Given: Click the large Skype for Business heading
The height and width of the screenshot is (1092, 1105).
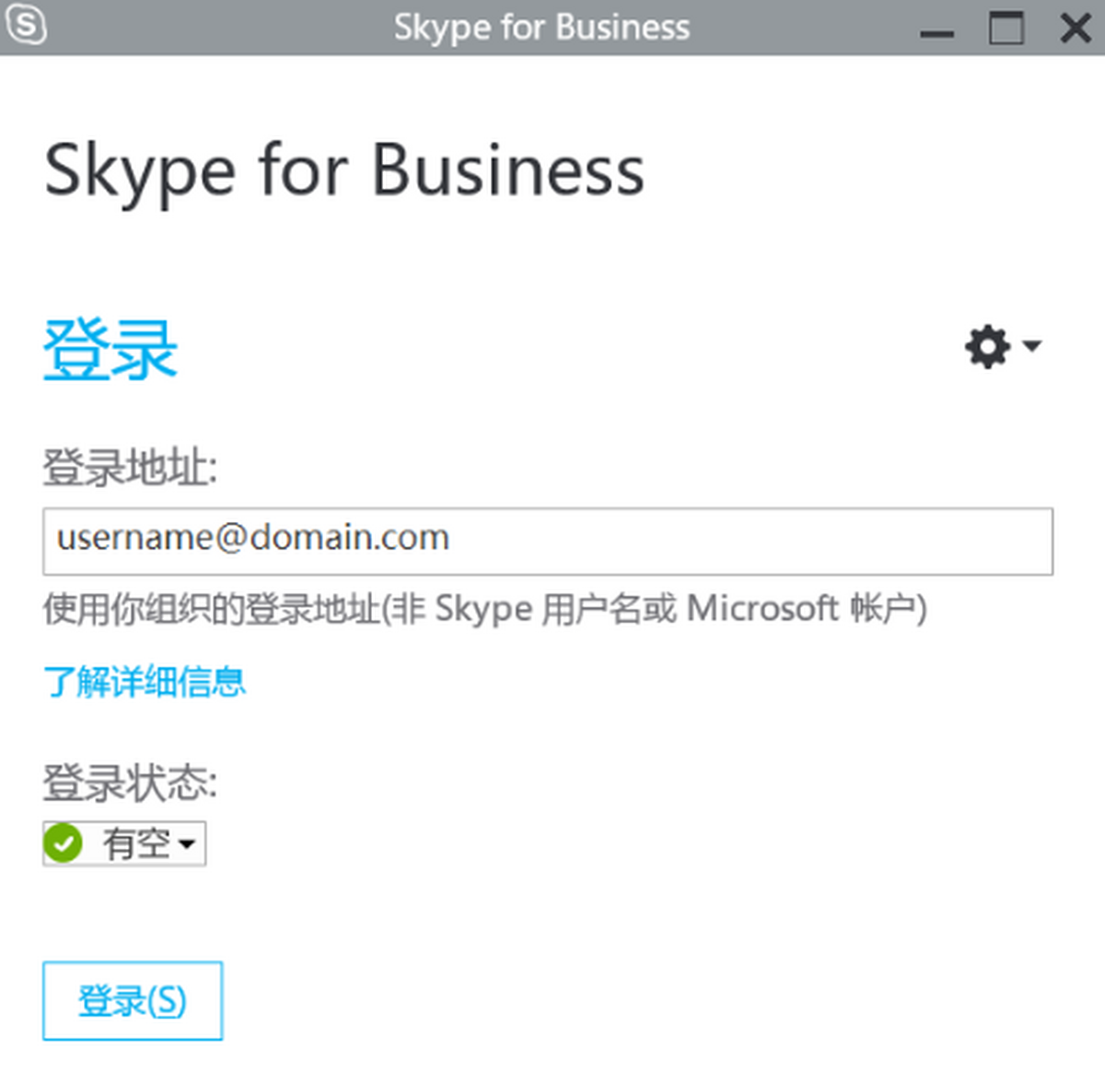Looking at the screenshot, I should (343, 171).
